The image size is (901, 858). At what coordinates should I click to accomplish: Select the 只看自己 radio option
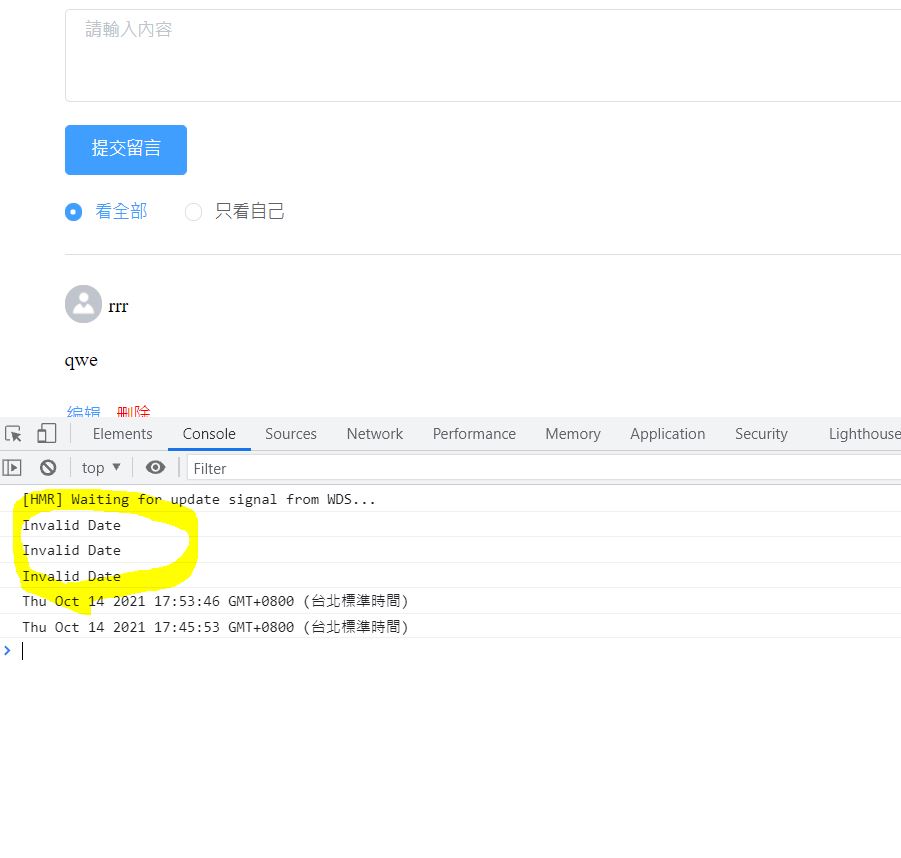pos(234,211)
